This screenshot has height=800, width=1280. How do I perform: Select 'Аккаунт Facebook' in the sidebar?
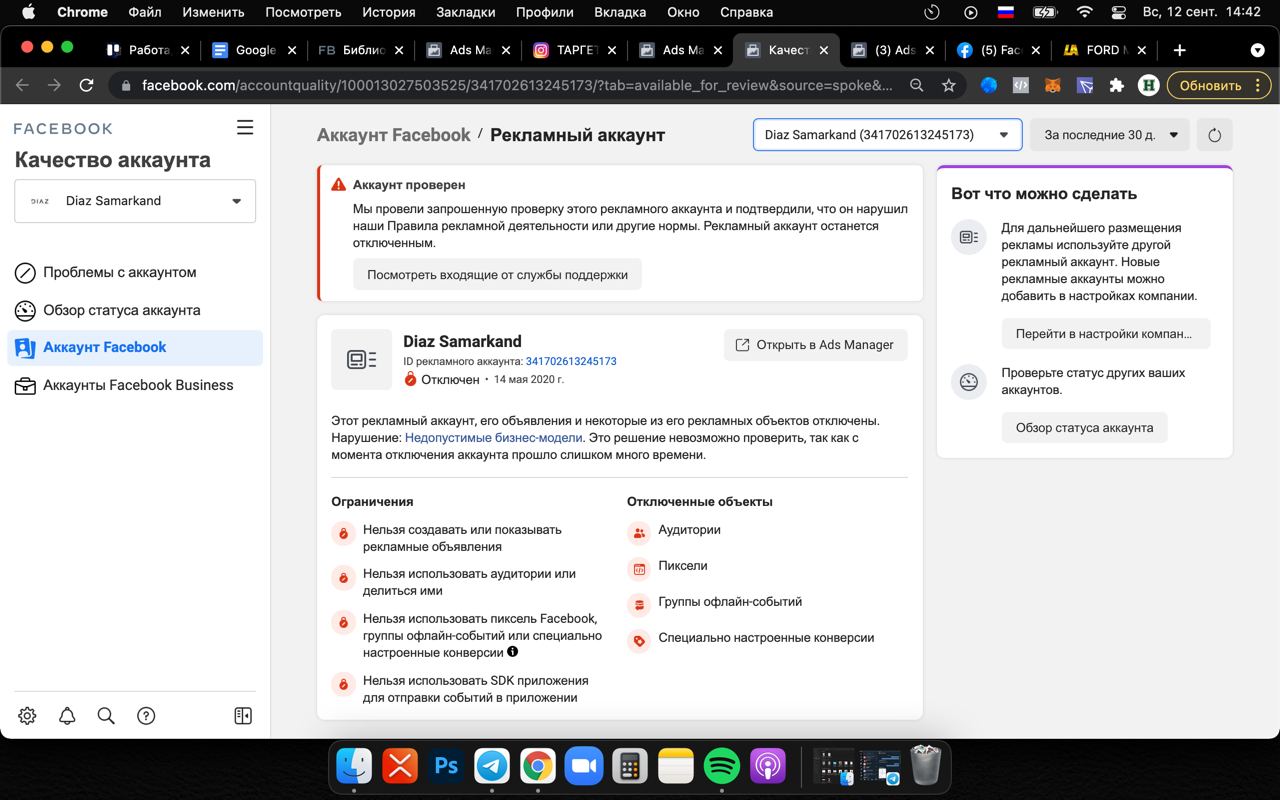pos(135,348)
